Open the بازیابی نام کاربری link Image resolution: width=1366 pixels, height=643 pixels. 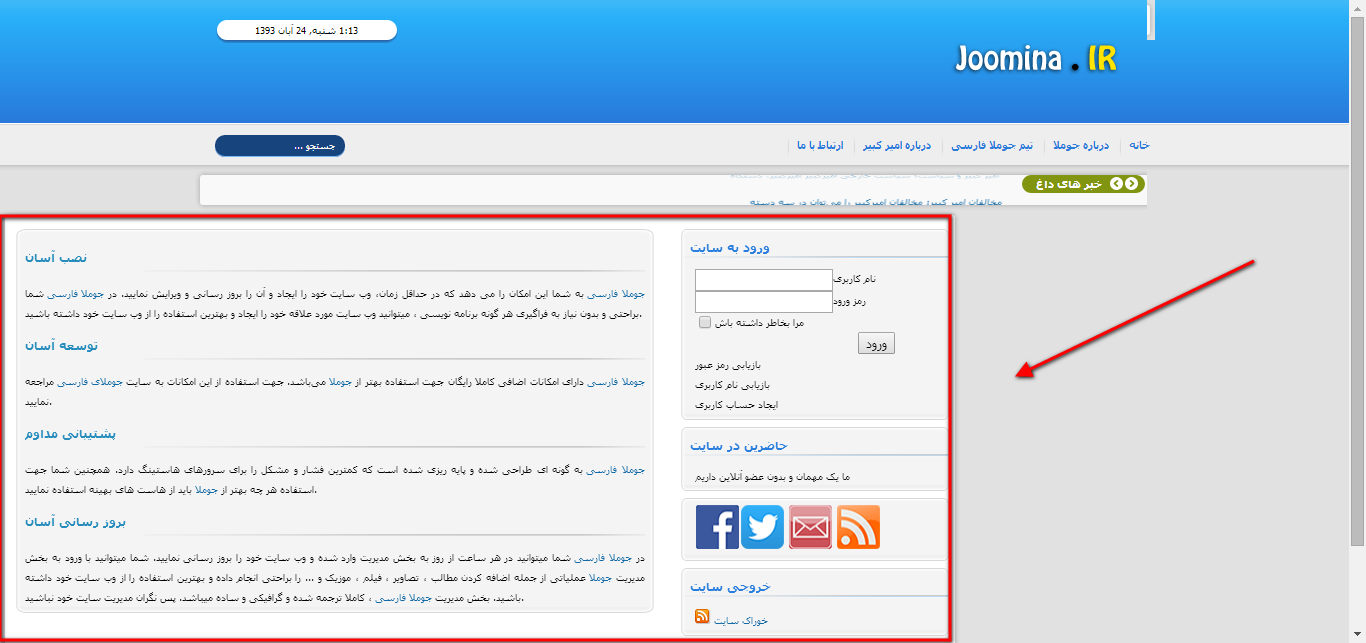(733, 385)
